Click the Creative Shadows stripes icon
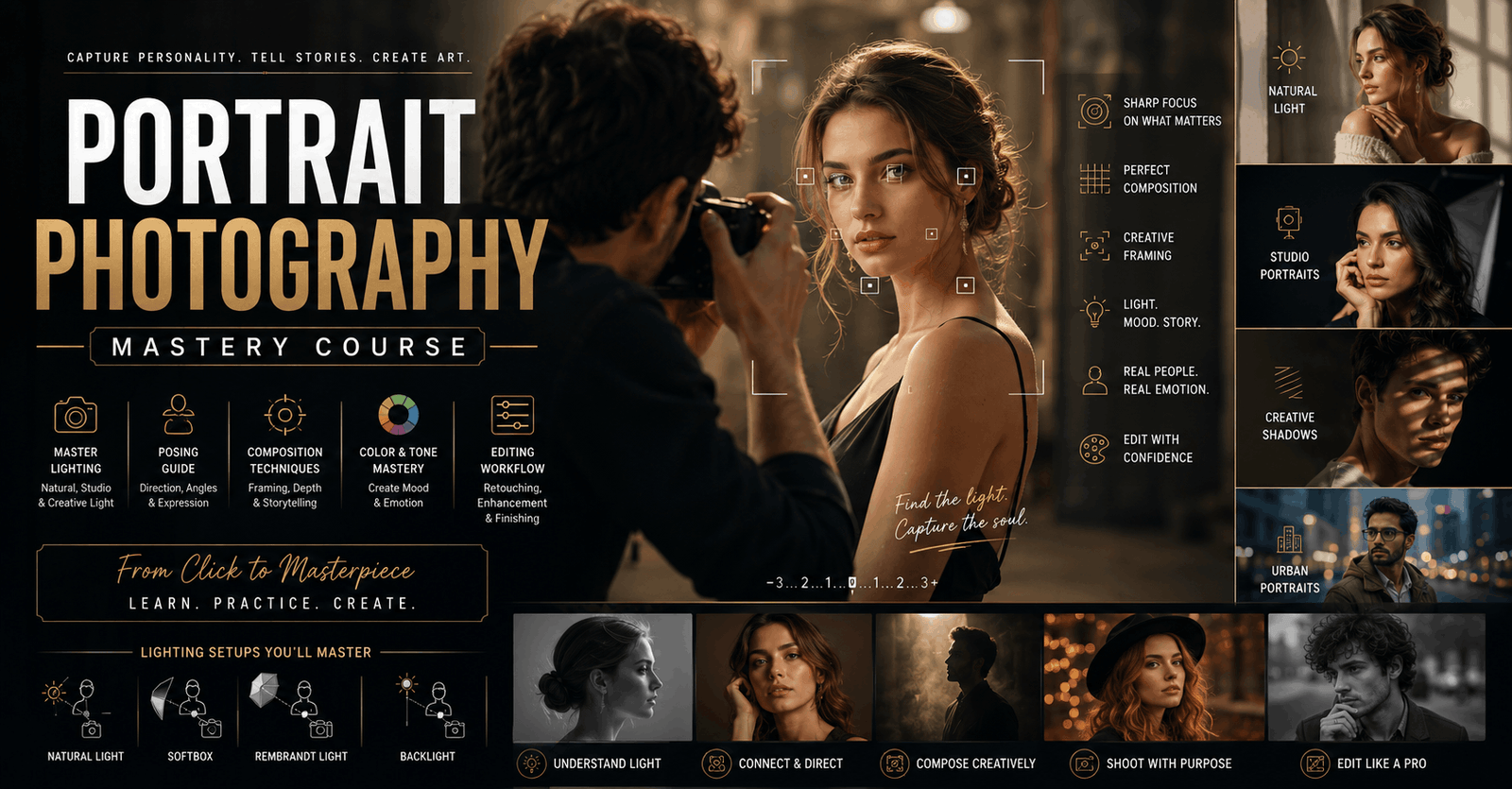Screen dimensions: 1512x789 point(1289,383)
